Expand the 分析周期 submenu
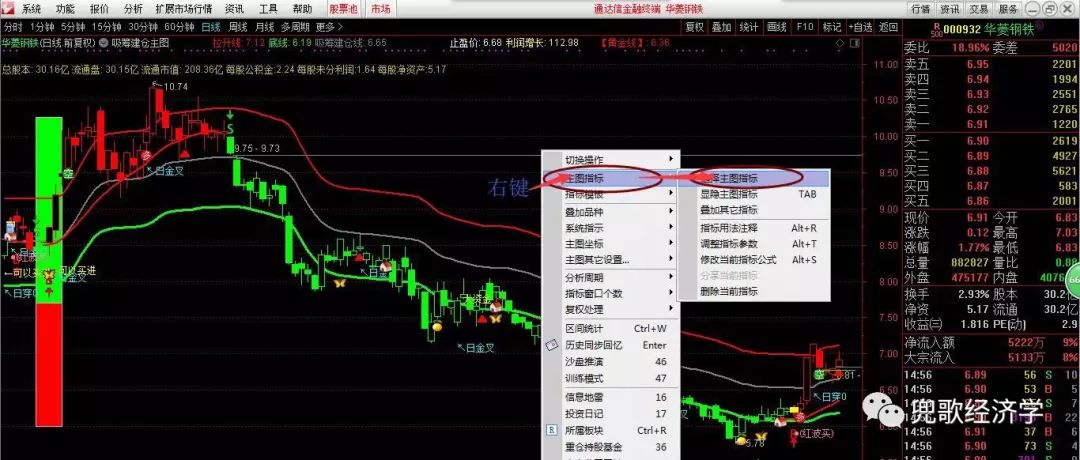The height and width of the screenshot is (460, 1080). tap(611, 278)
